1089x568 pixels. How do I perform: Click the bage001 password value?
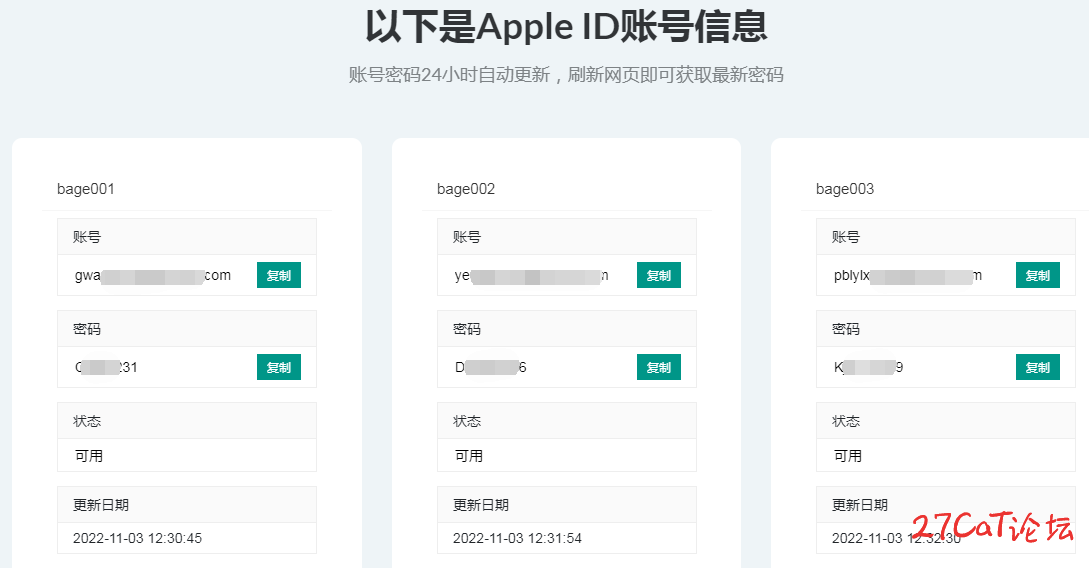click(106, 367)
